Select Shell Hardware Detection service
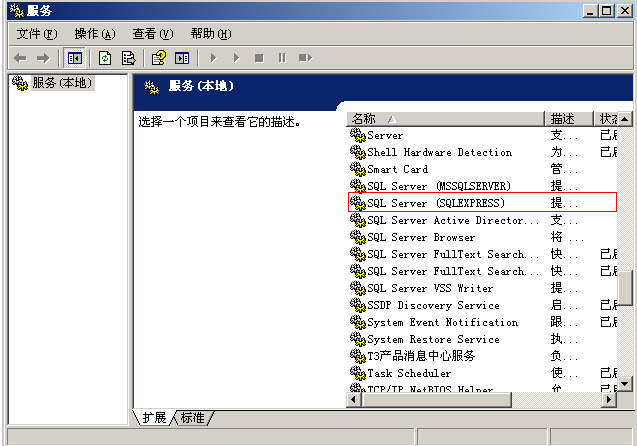637x446 pixels. pos(483,152)
